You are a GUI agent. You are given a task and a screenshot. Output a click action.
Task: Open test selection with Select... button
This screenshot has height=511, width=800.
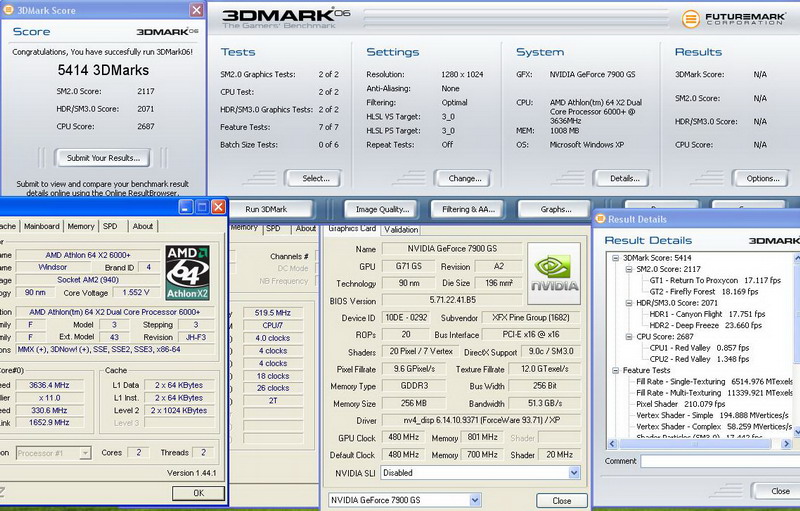click(x=314, y=178)
